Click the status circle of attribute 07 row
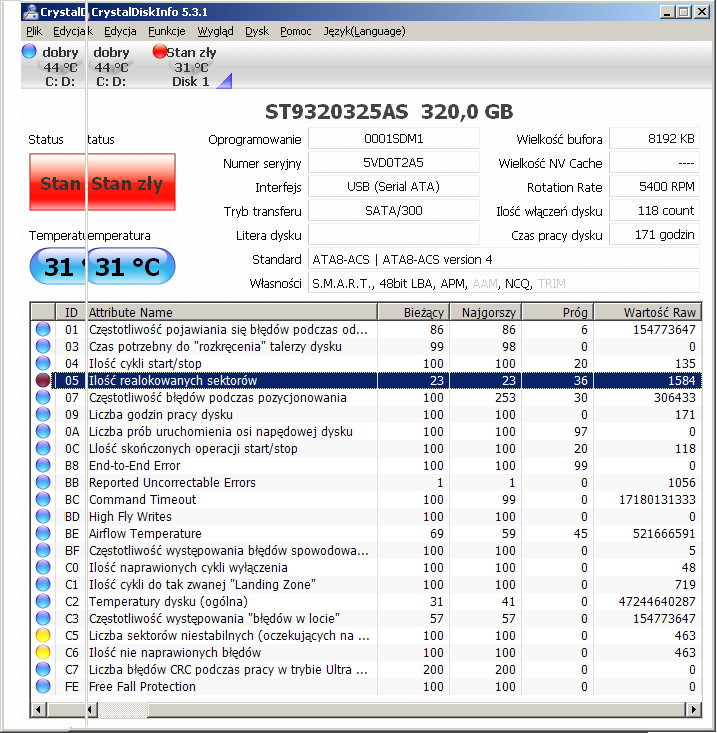Viewport: 717px width, 733px height. (x=43, y=397)
